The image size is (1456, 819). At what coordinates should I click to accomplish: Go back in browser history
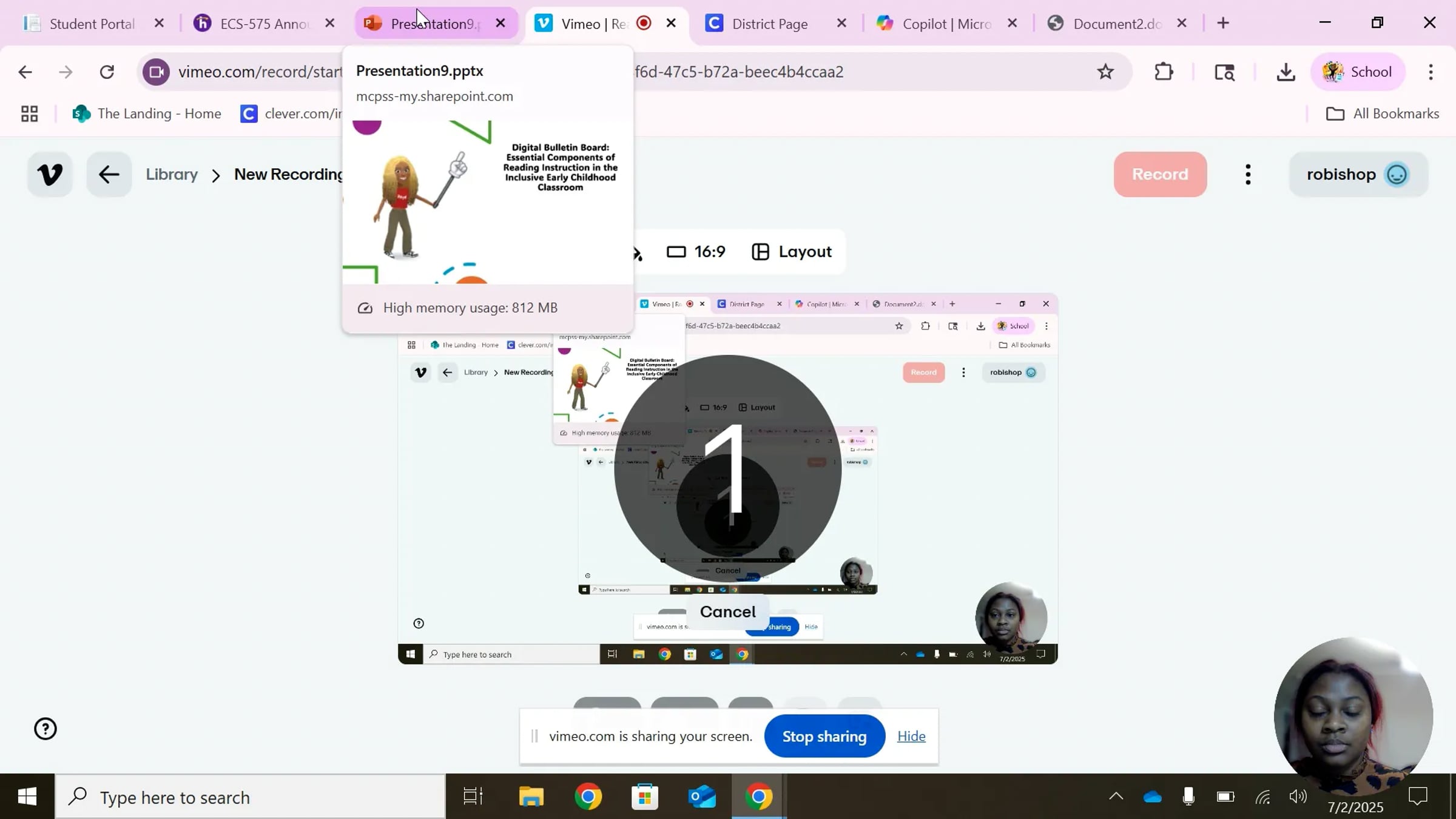pyautogui.click(x=25, y=72)
